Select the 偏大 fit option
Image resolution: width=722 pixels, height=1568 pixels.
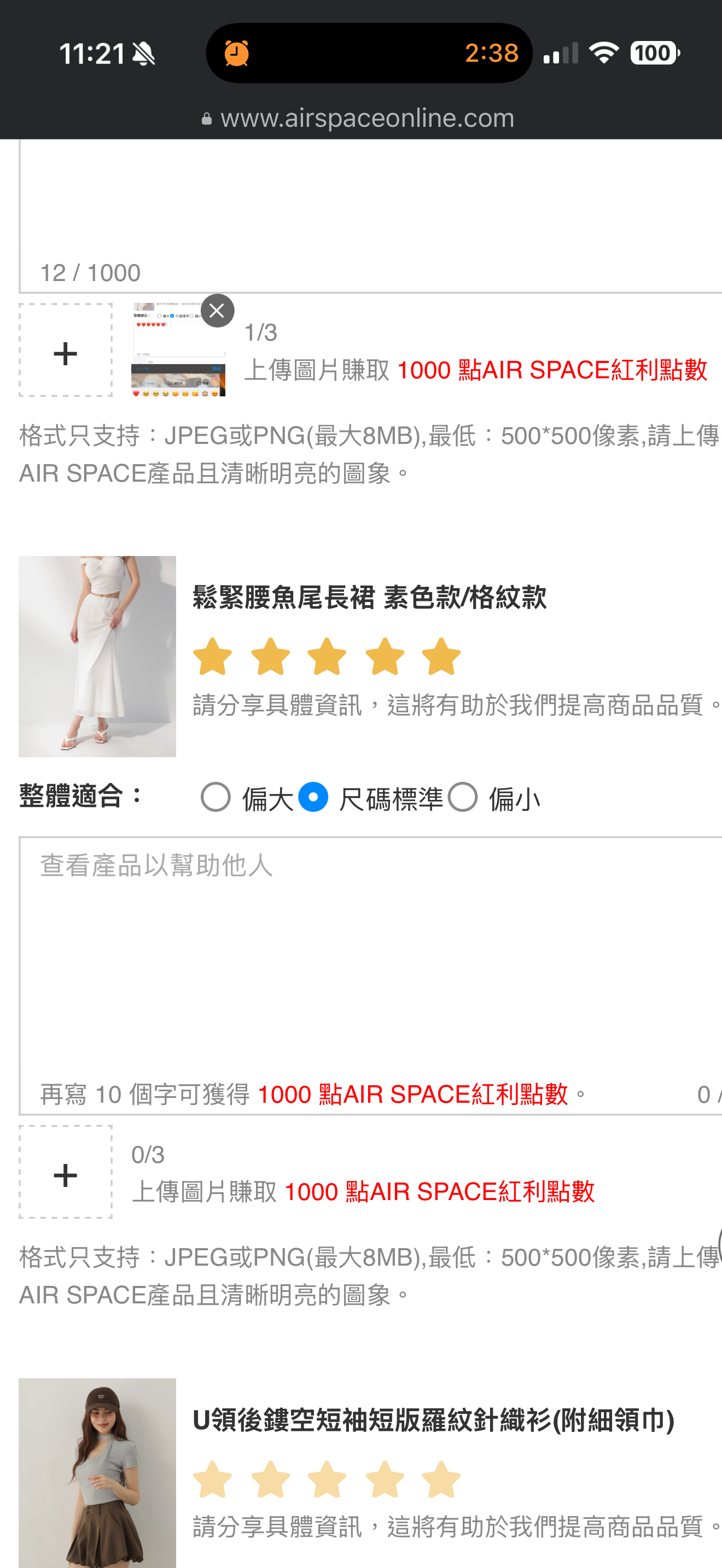tap(216, 797)
